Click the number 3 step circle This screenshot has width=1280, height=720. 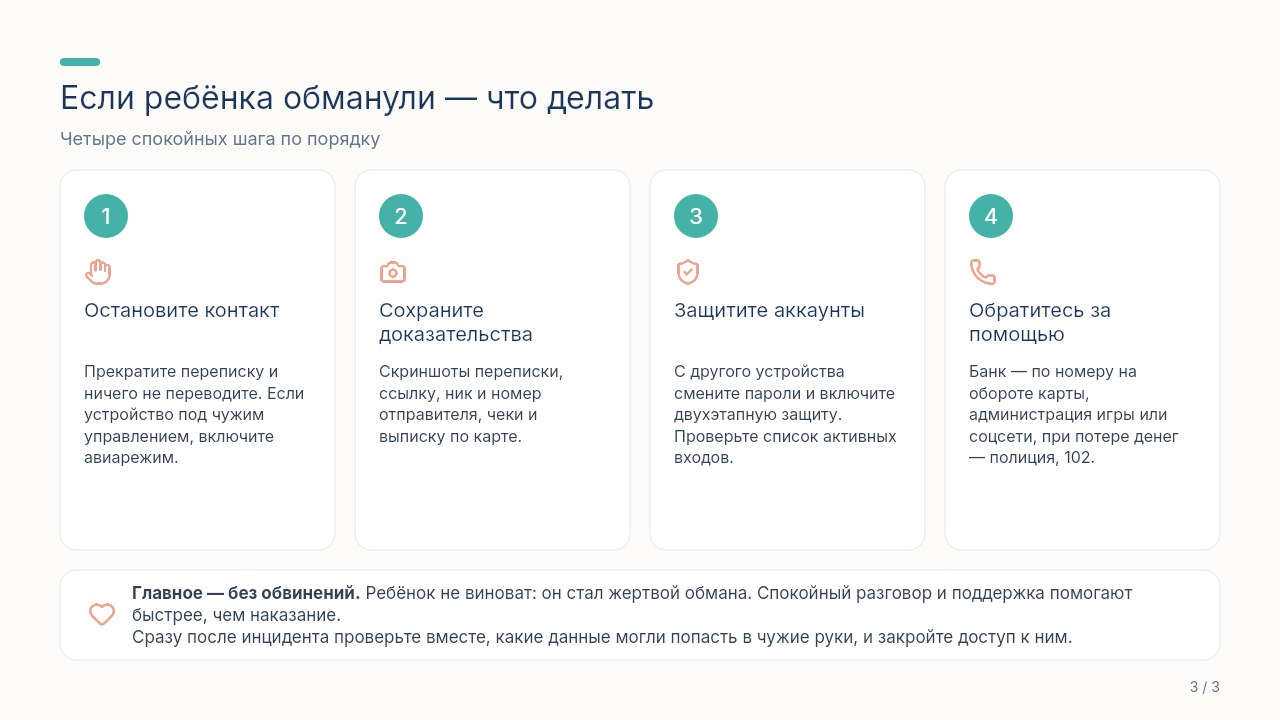click(696, 216)
